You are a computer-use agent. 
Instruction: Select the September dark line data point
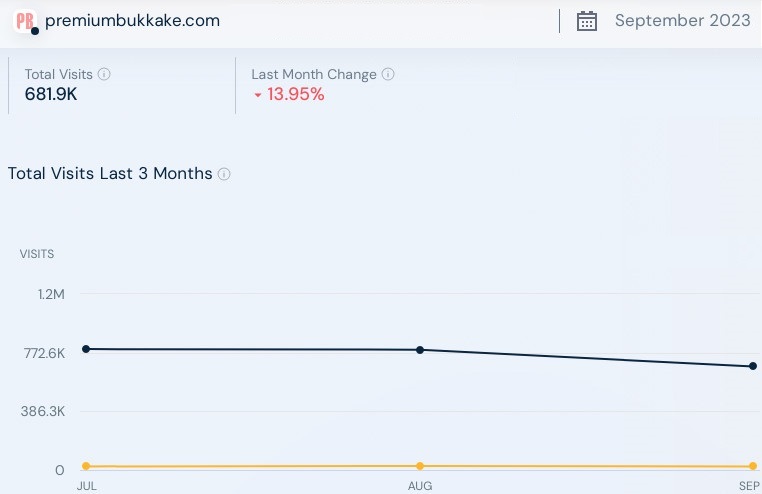pyautogui.click(x=753, y=366)
